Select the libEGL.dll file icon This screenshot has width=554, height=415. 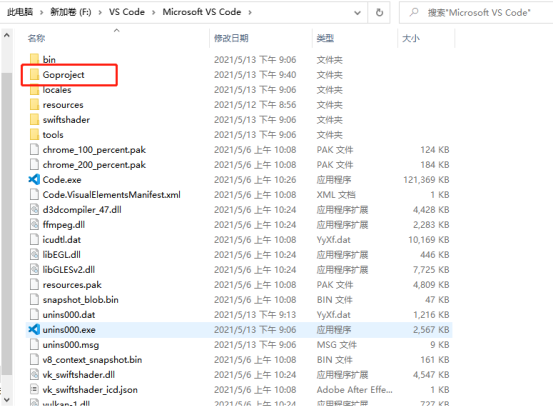tap(34, 255)
